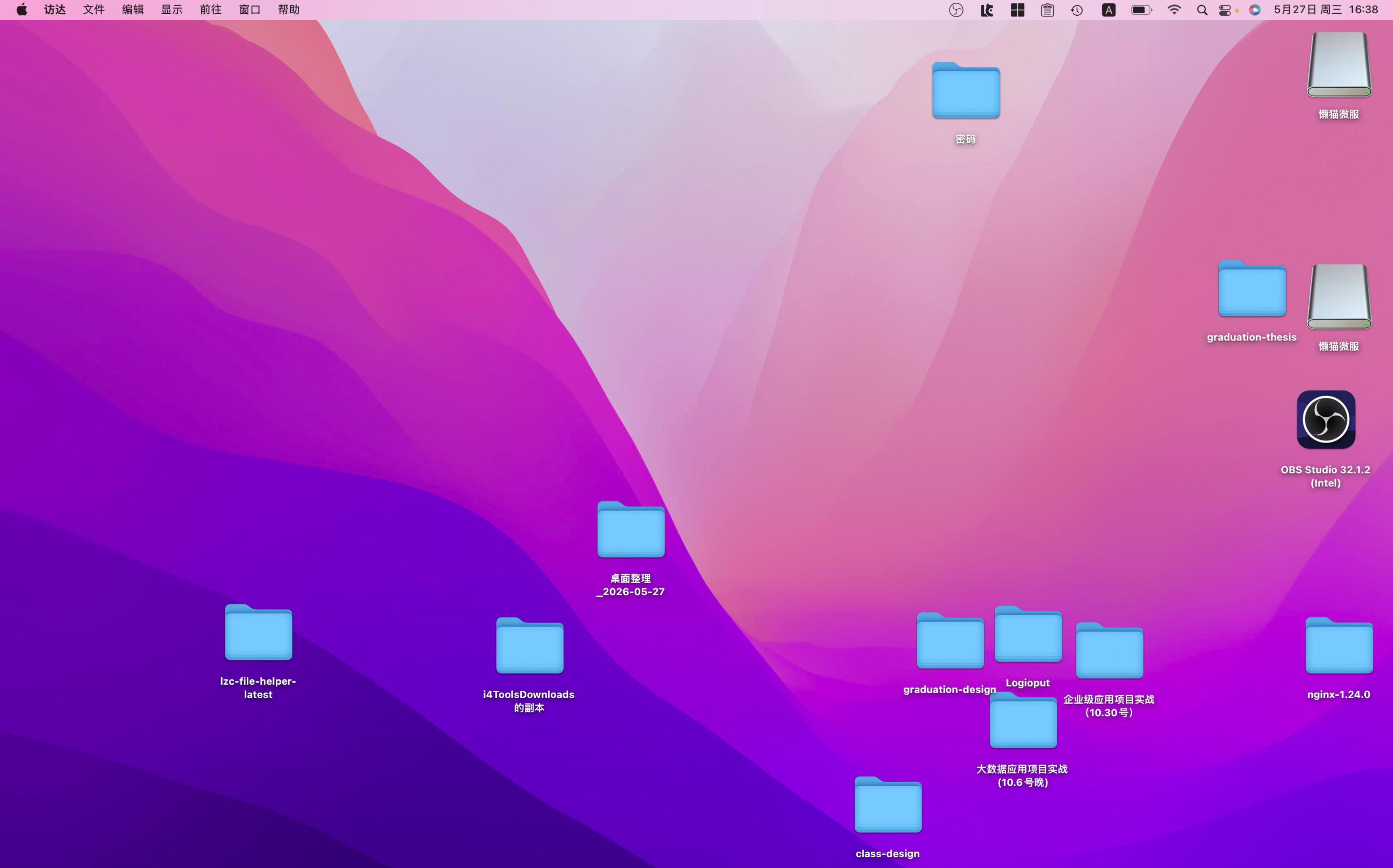Image resolution: width=1393 pixels, height=868 pixels.
Task: Select the 懒猫微服 drive beside graduation-thesis folder
Action: pyautogui.click(x=1339, y=296)
